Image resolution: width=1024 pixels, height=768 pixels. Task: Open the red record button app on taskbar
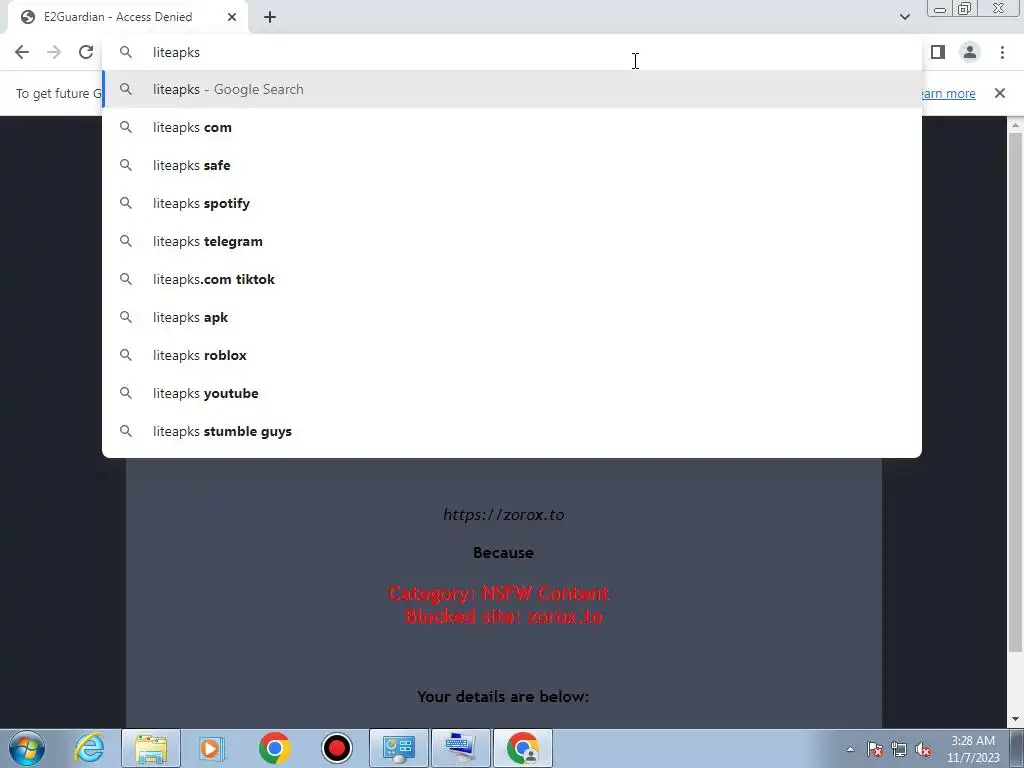coord(336,748)
